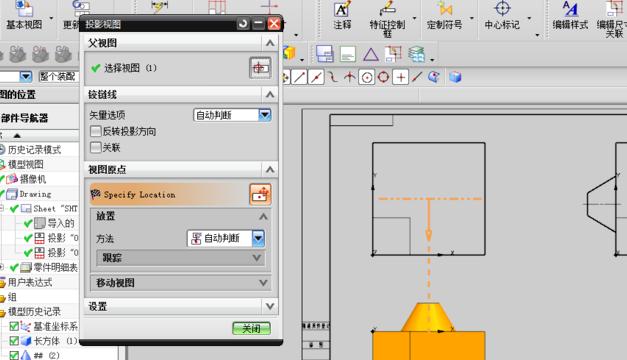Click the 3D cube icon right of the dialog
This screenshot has width=627, height=360.
click(289, 53)
